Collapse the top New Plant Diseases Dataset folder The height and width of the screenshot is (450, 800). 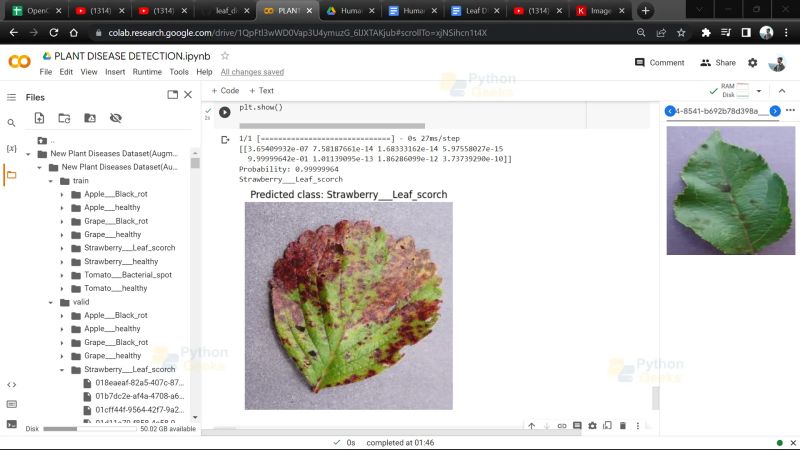pyautogui.click(x=28, y=154)
